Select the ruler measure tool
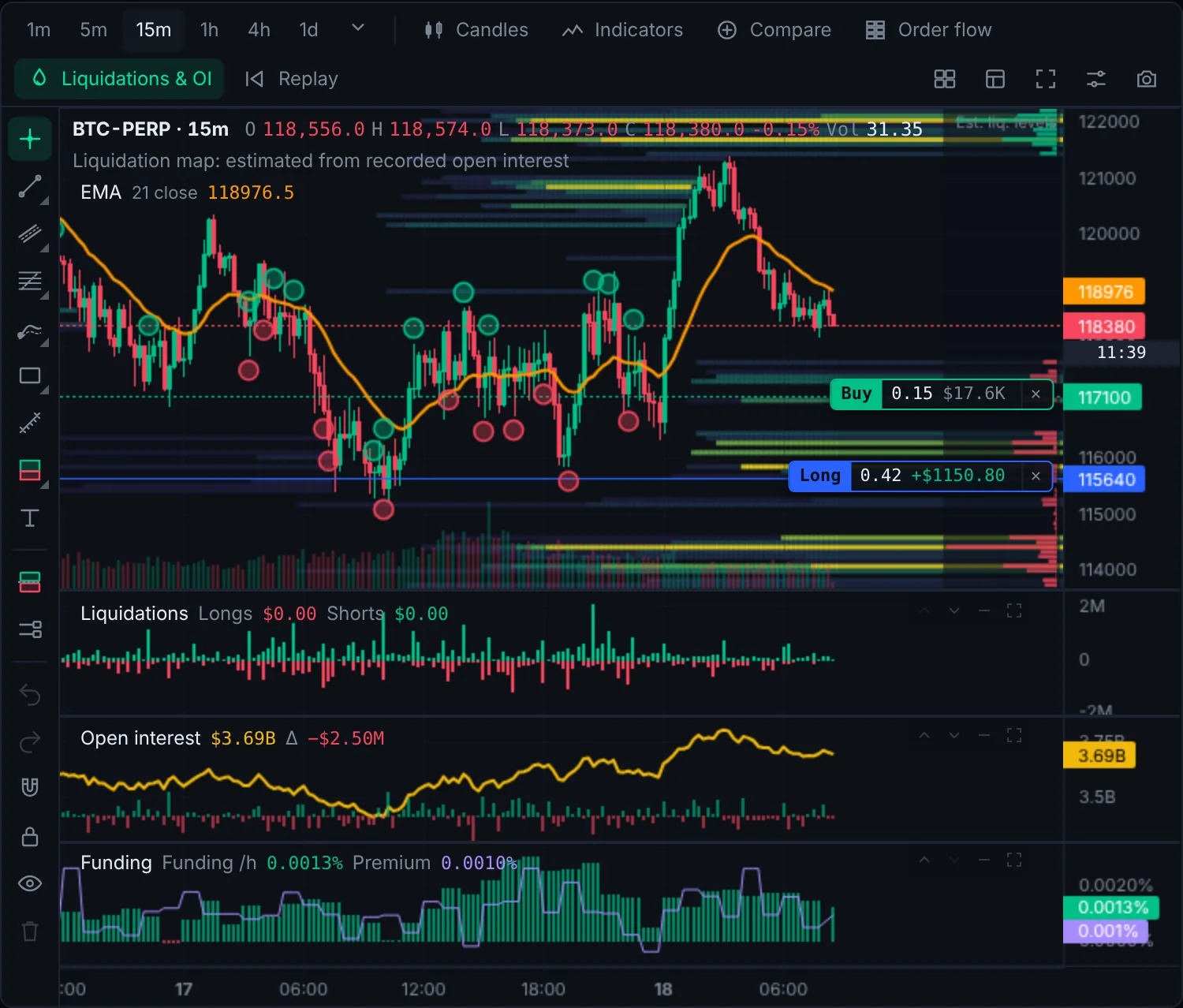Viewport: 1183px width, 1008px height. (x=30, y=424)
